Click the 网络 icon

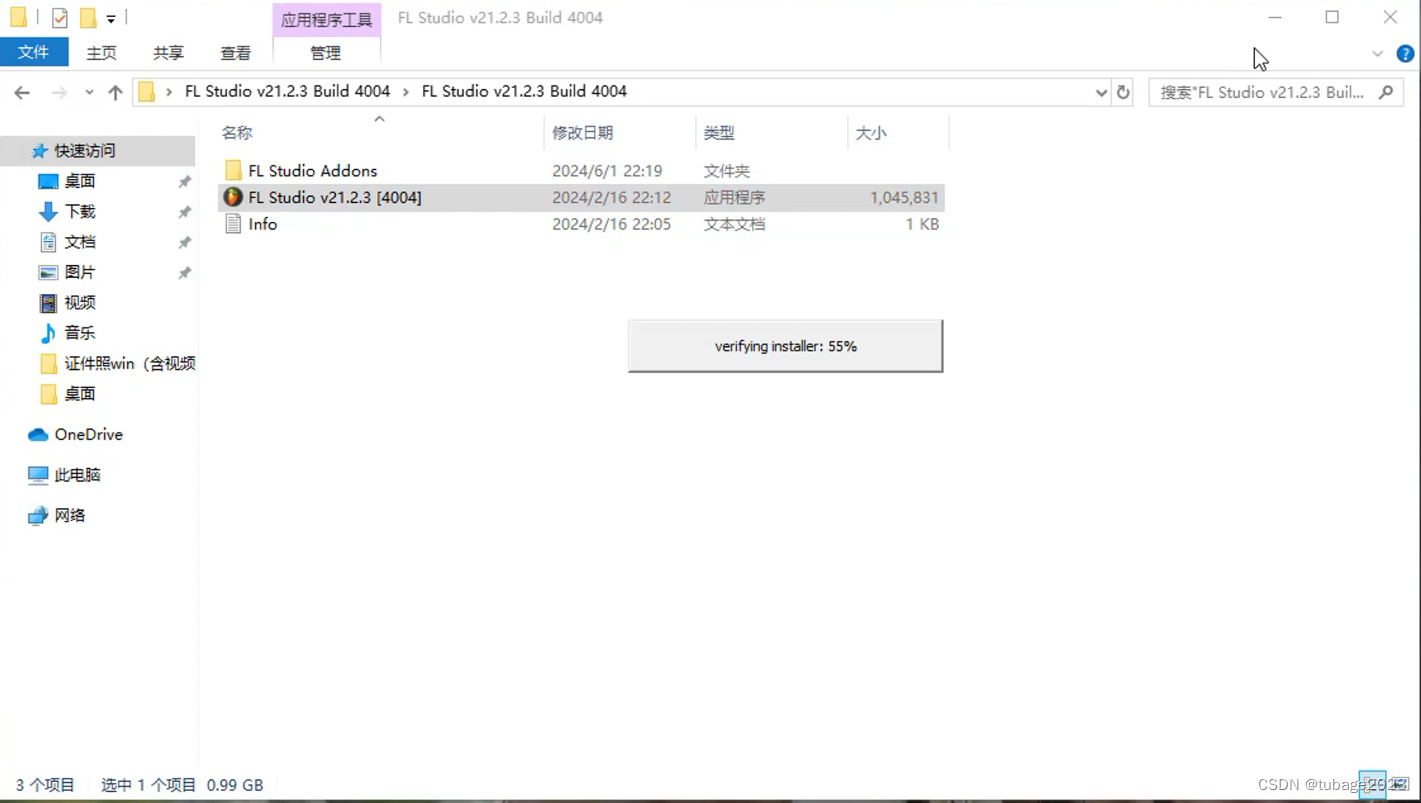coord(38,516)
